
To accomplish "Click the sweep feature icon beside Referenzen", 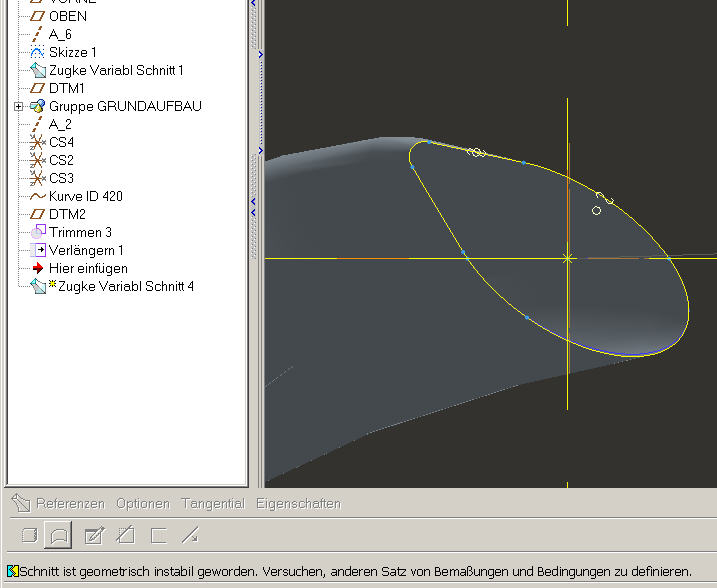I will 21,503.
